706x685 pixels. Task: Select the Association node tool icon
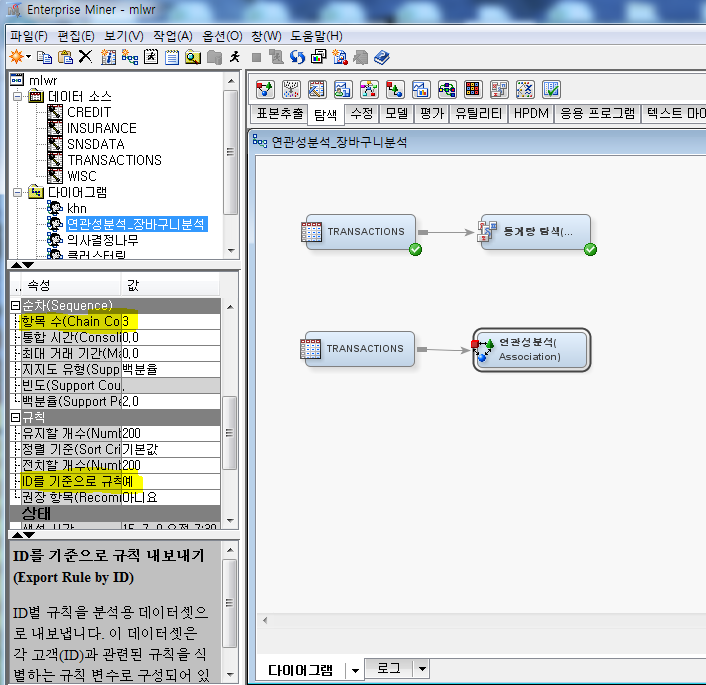(x=265, y=89)
